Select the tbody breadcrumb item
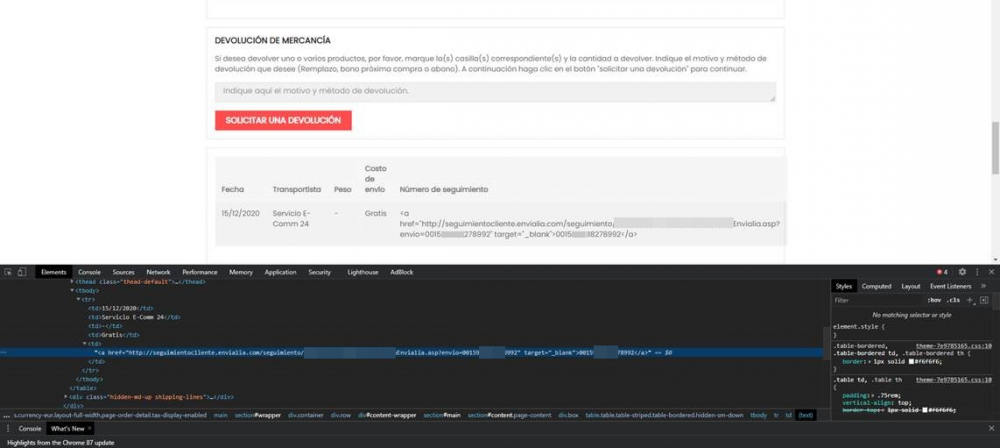 click(758, 415)
